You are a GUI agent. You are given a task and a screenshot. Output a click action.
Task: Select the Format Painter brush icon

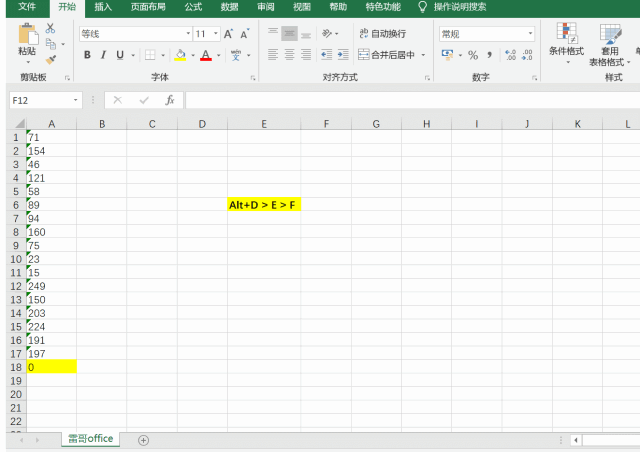51,59
